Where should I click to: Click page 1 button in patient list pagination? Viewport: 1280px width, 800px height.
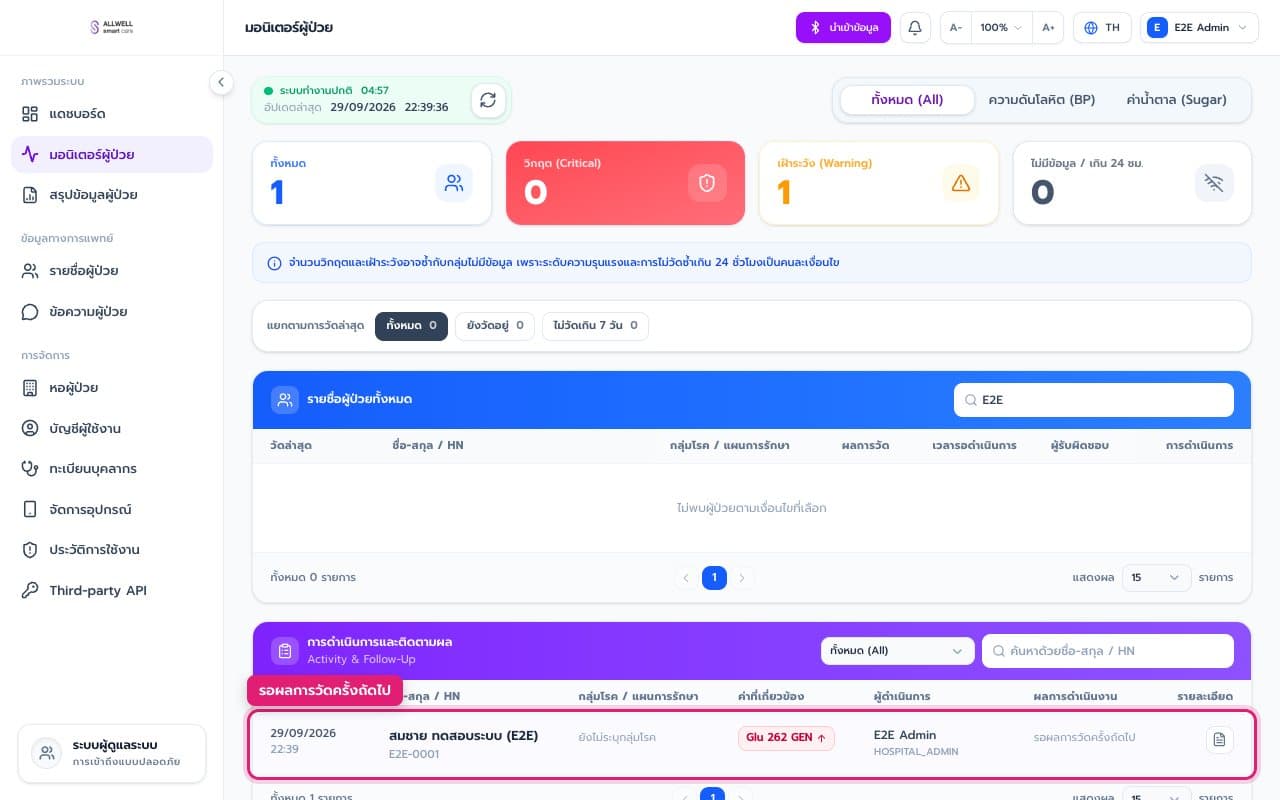point(714,577)
